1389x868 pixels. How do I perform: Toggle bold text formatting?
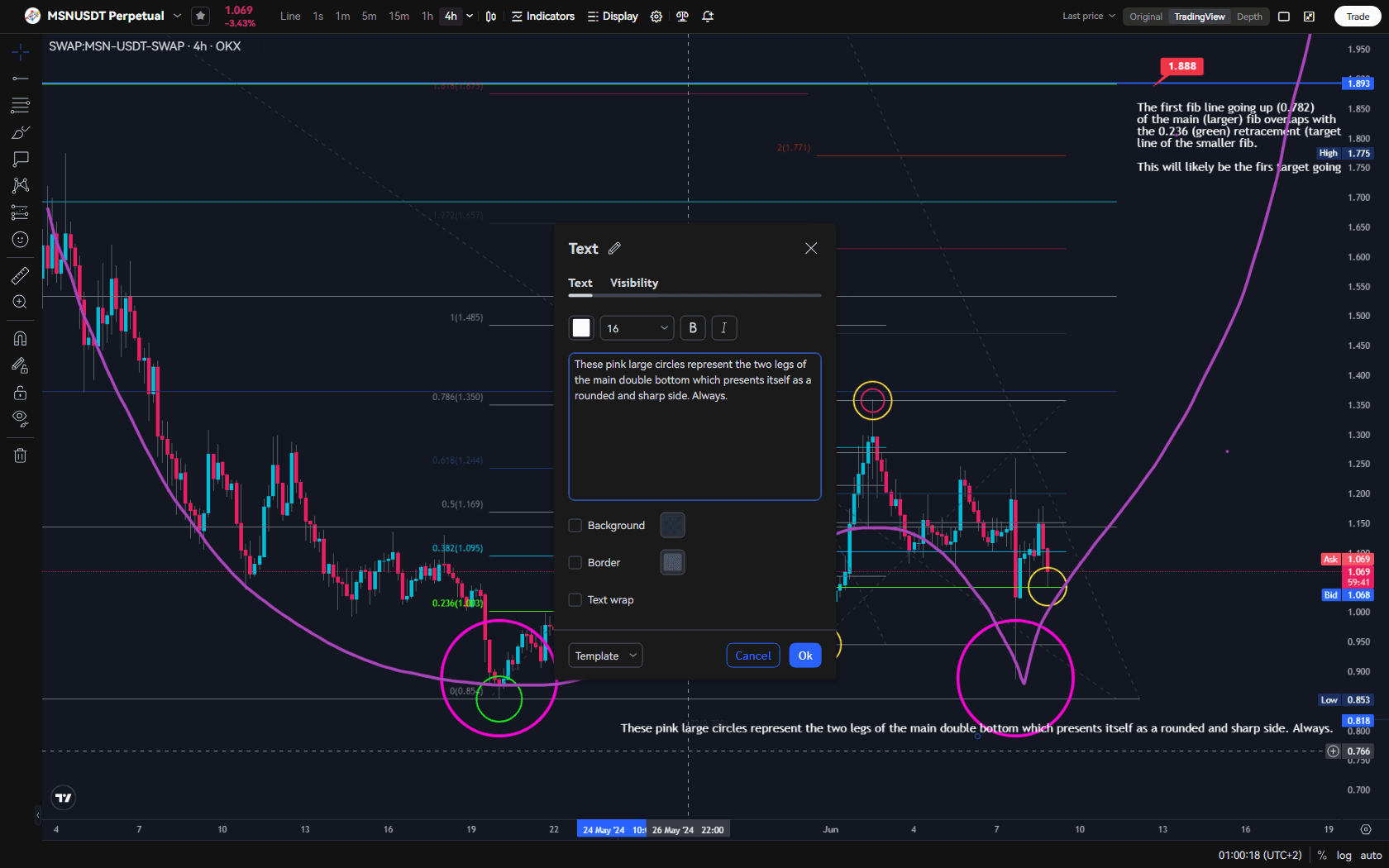click(693, 328)
